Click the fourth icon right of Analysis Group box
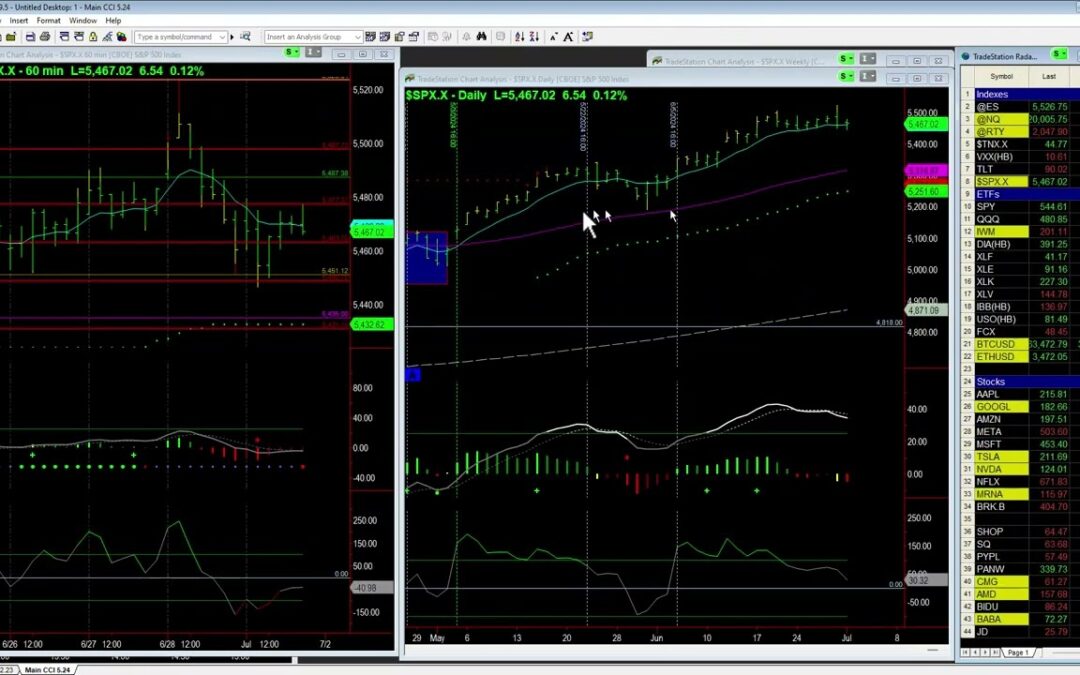This screenshot has width=1080, height=675. point(414,37)
